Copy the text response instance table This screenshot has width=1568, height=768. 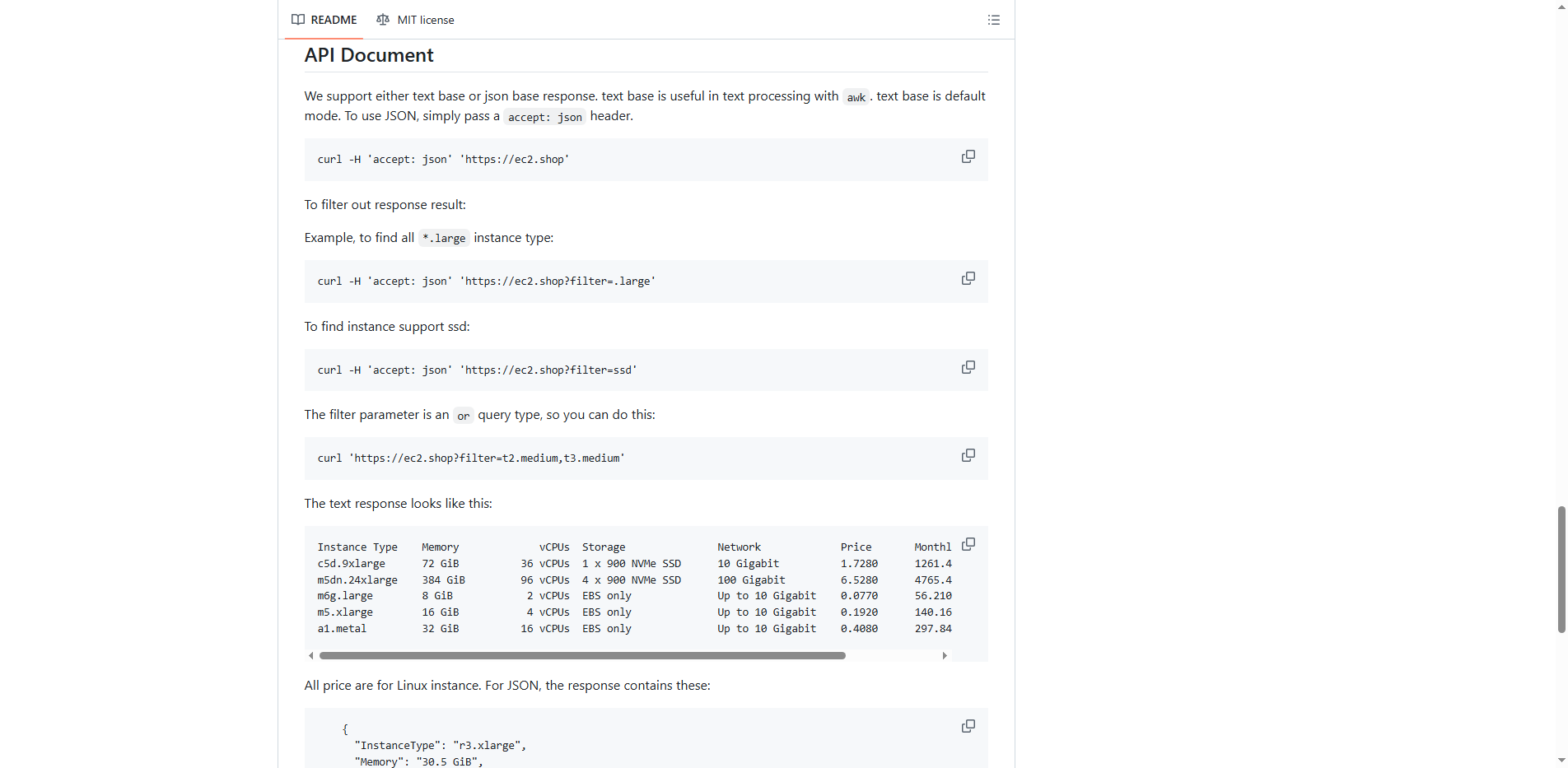(968, 544)
